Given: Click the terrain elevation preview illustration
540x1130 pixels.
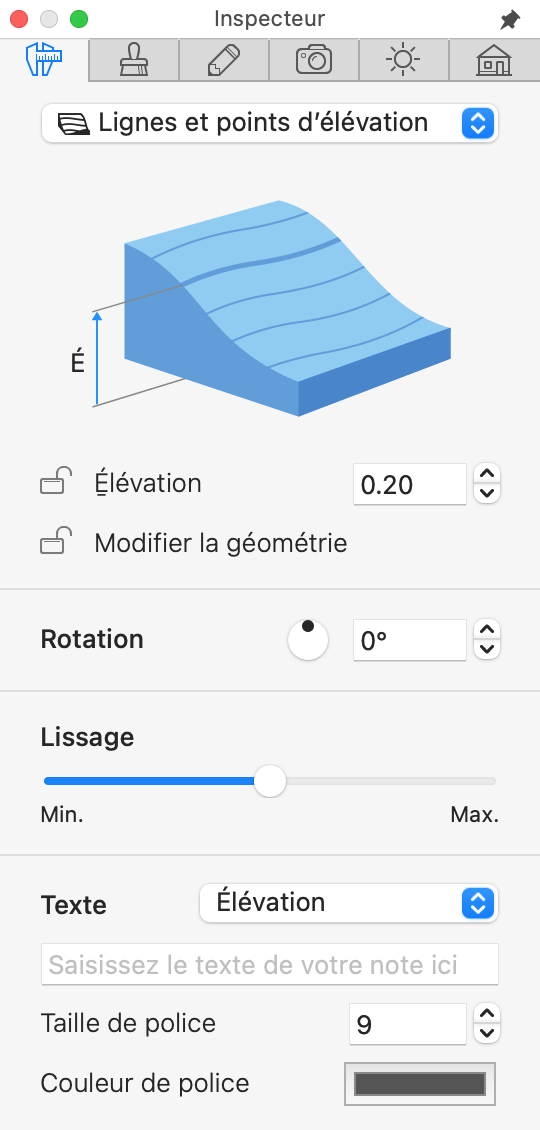Looking at the screenshot, I should [271, 308].
